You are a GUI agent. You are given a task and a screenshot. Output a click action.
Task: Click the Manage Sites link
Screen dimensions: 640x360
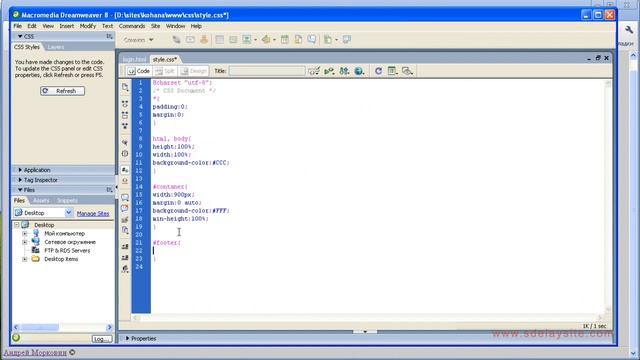[93, 213]
